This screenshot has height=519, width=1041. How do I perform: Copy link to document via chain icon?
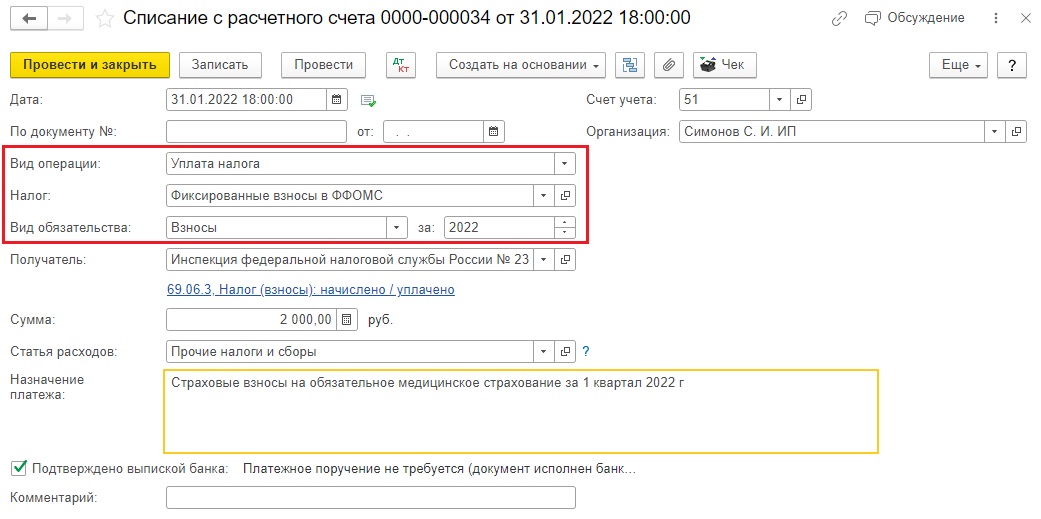(x=840, y=19)
